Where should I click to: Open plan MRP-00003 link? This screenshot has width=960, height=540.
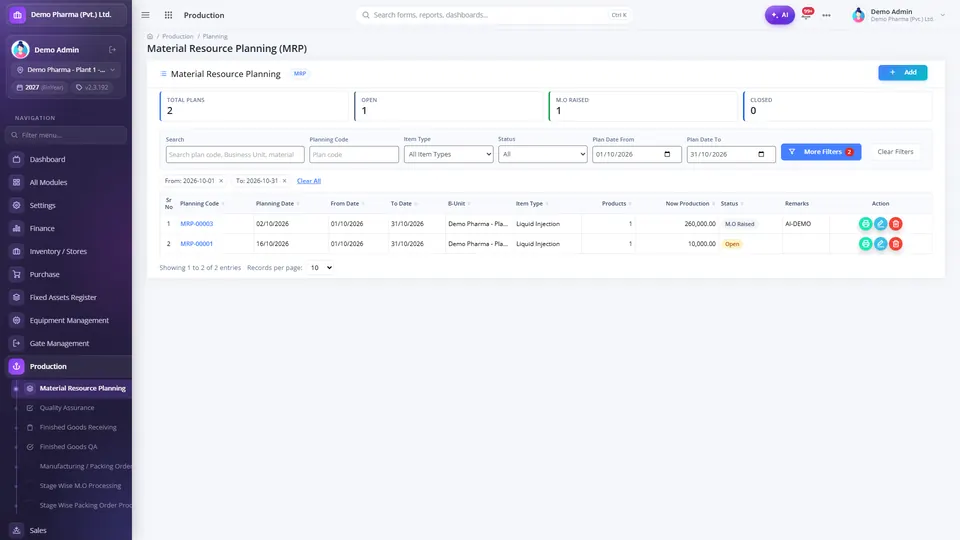pyautogui.click(x=197, y=224)
